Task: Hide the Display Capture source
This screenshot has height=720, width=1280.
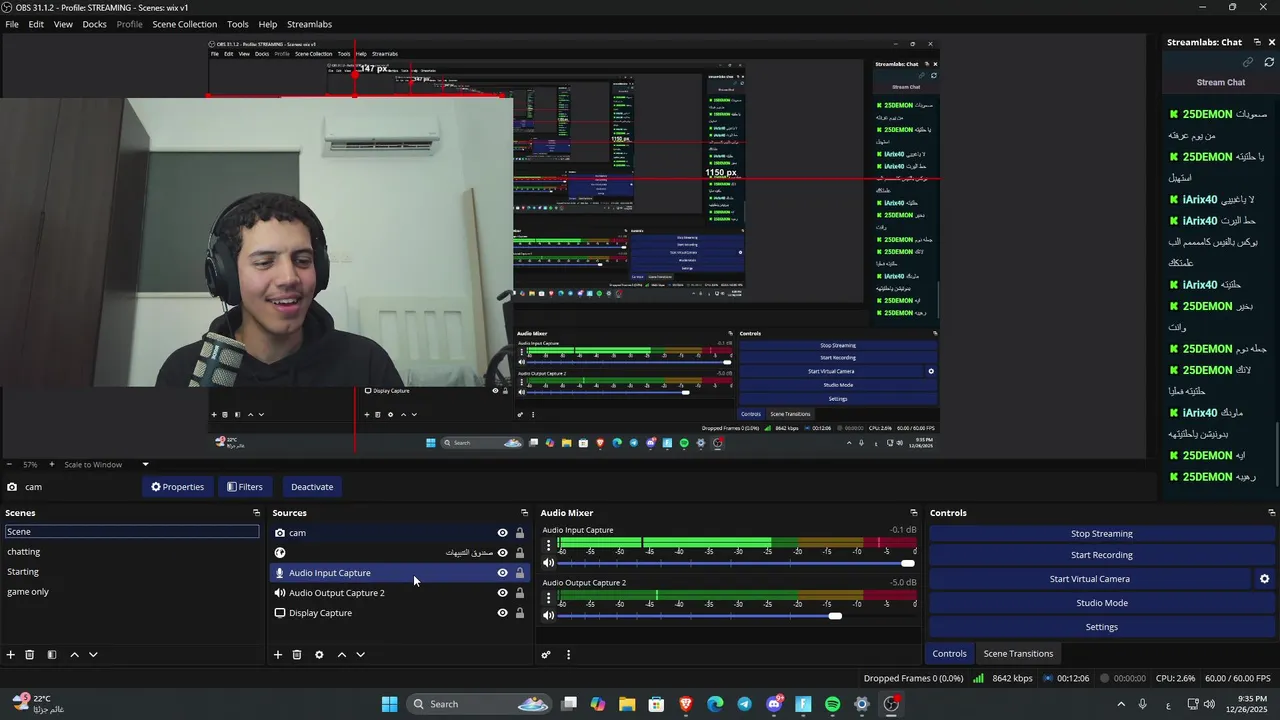Action: [x=502, y=613]
